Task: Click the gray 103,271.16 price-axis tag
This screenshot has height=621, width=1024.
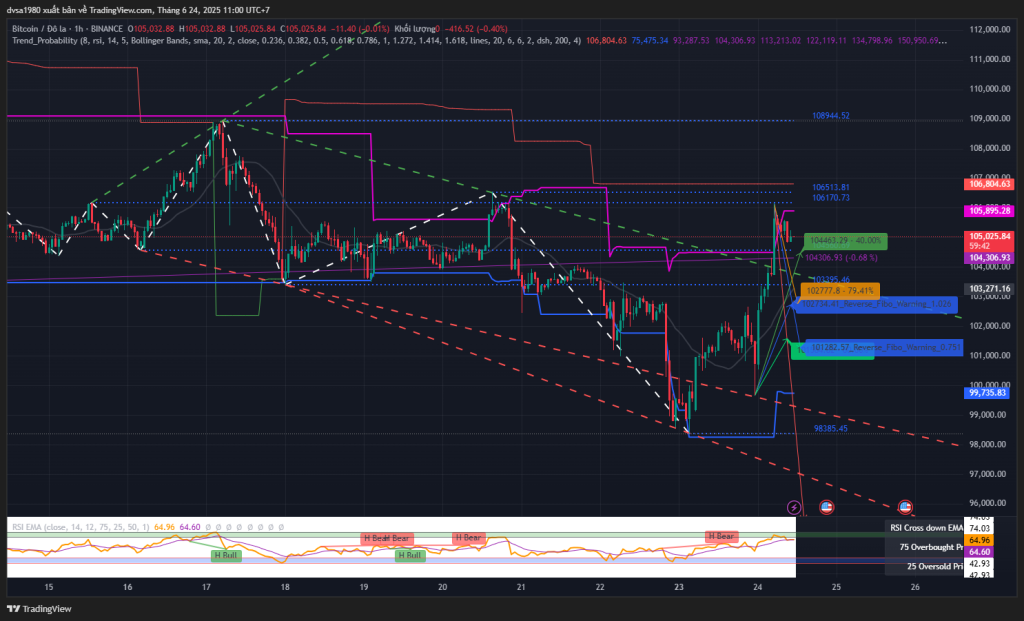Action: pos(989,289)
